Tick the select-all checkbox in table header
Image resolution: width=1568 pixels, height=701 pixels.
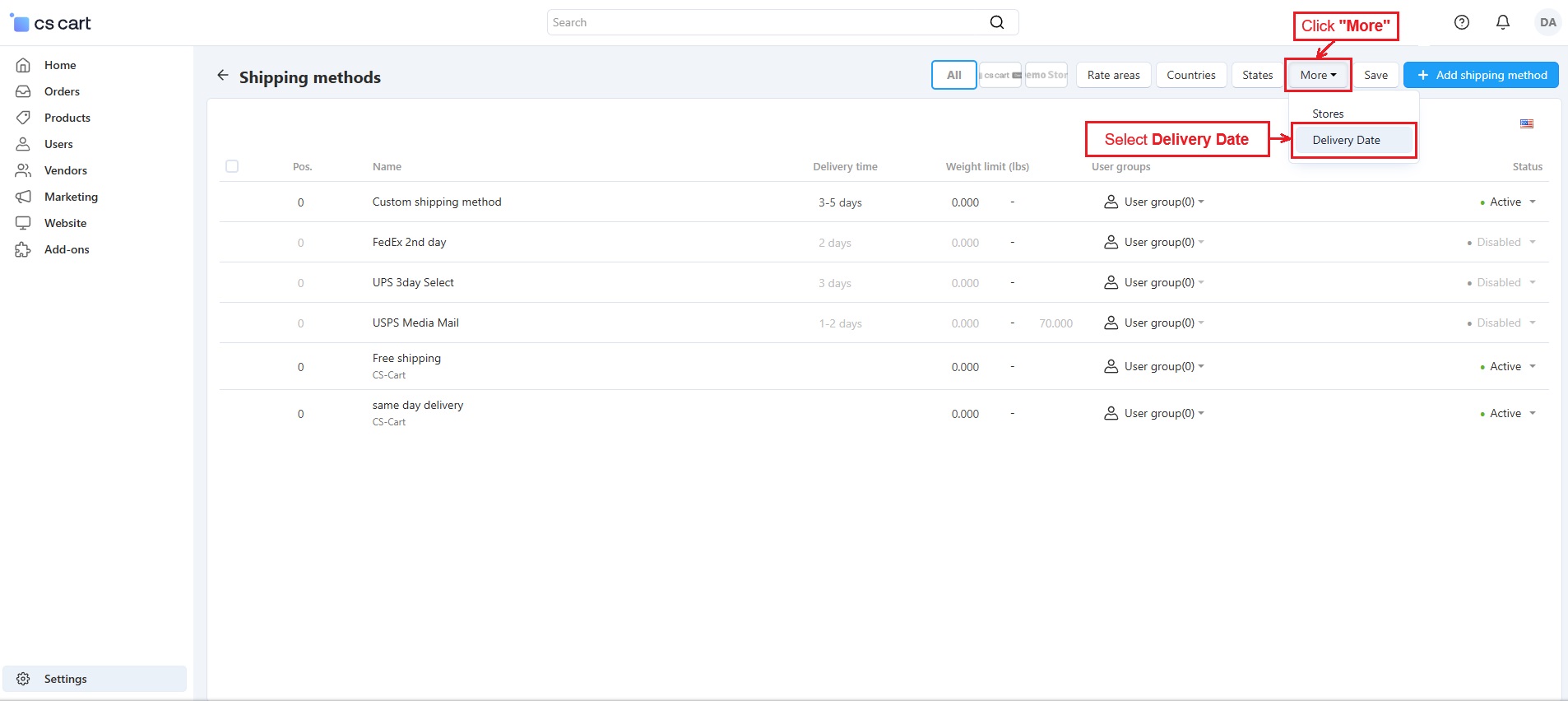232,166
